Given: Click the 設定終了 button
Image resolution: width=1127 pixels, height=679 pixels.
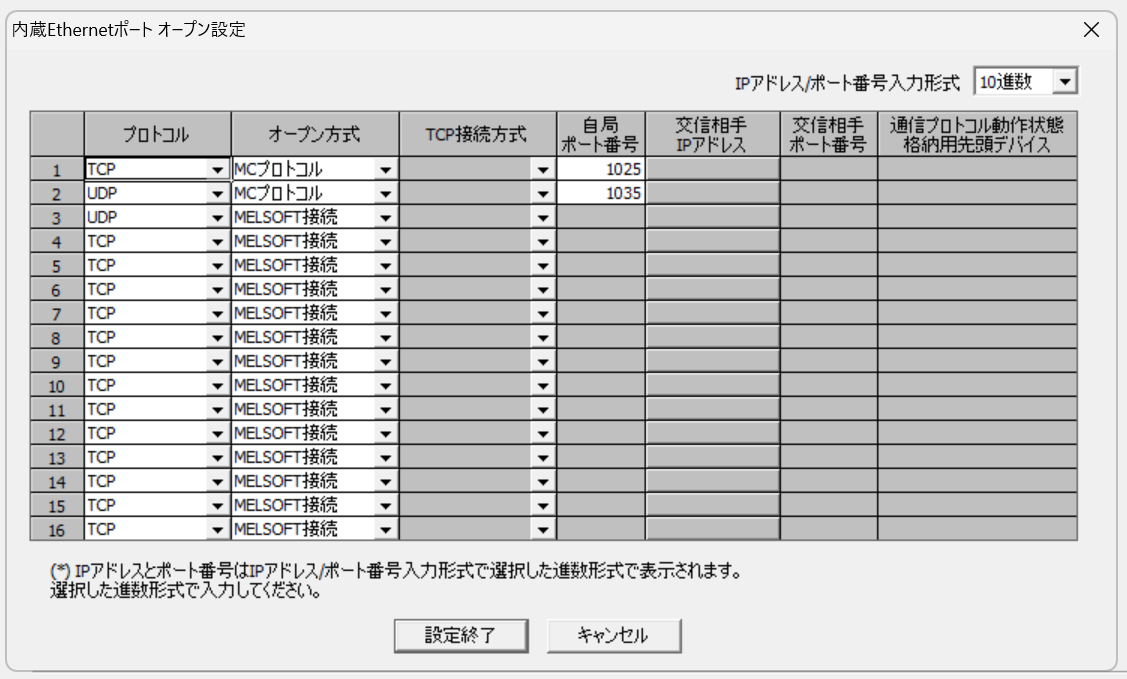Looking at the screenshot, I should click(461, 636).
